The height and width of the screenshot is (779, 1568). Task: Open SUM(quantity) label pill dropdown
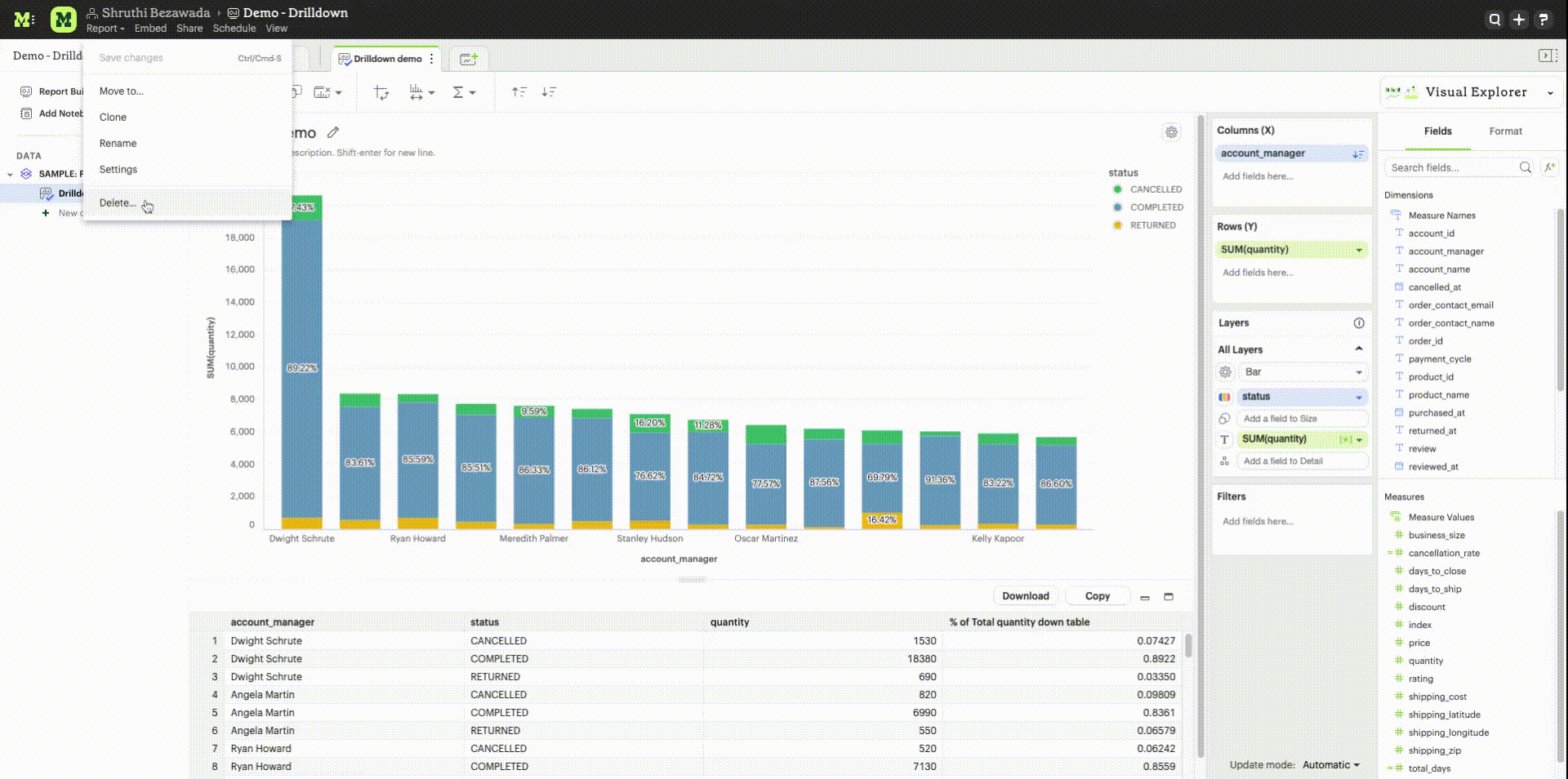tap(1360, 440)
